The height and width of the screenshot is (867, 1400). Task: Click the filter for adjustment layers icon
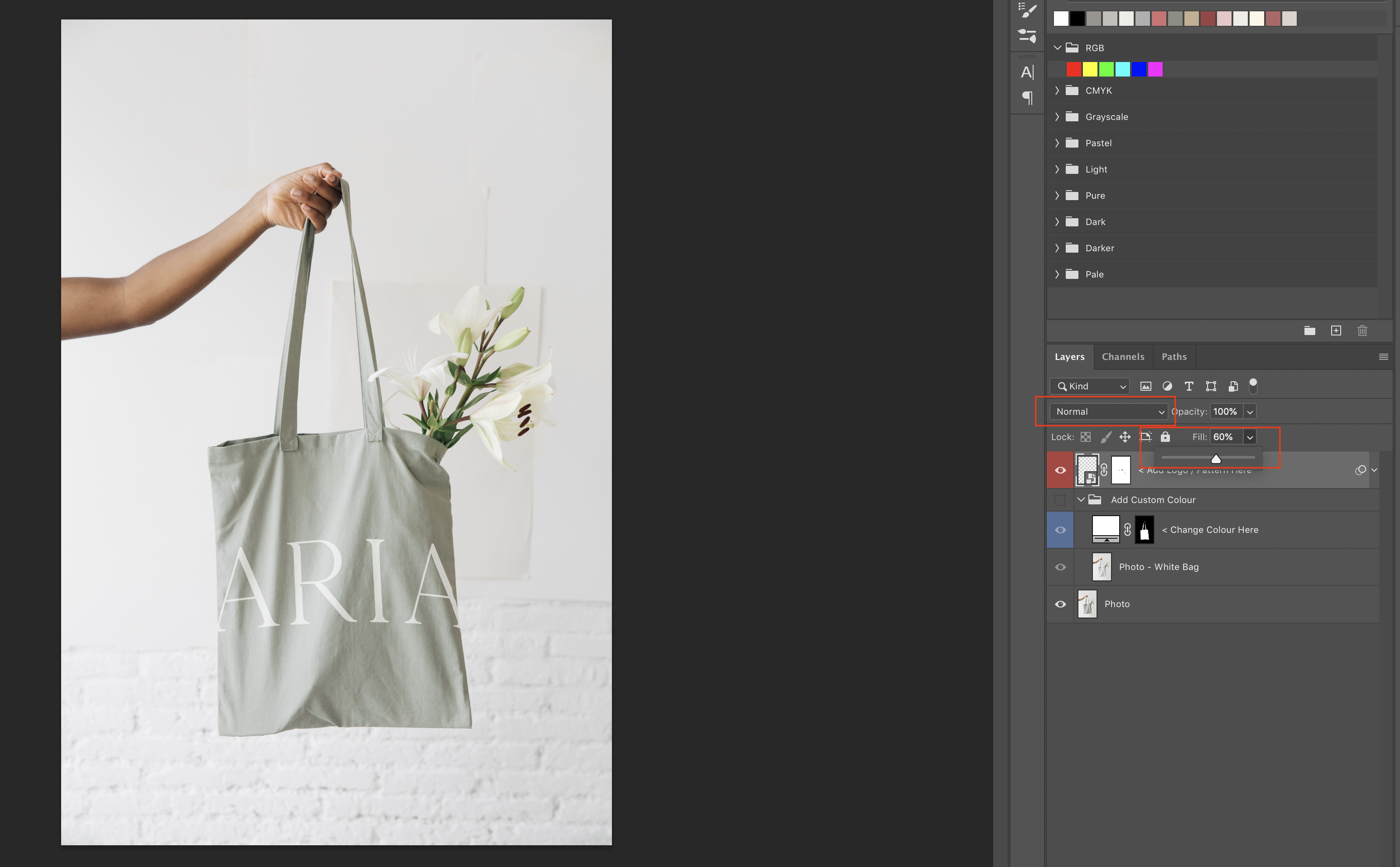coord(1167,387)
